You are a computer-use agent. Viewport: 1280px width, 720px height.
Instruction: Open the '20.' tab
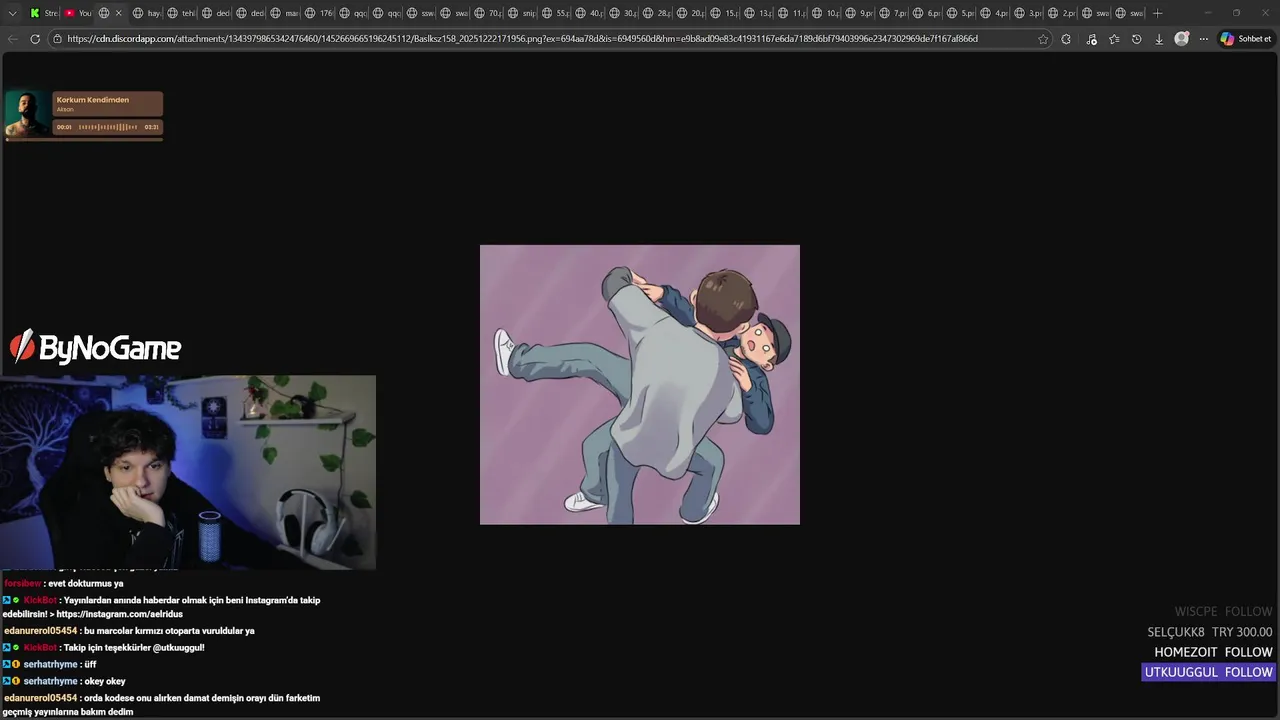tap(691, 13)
